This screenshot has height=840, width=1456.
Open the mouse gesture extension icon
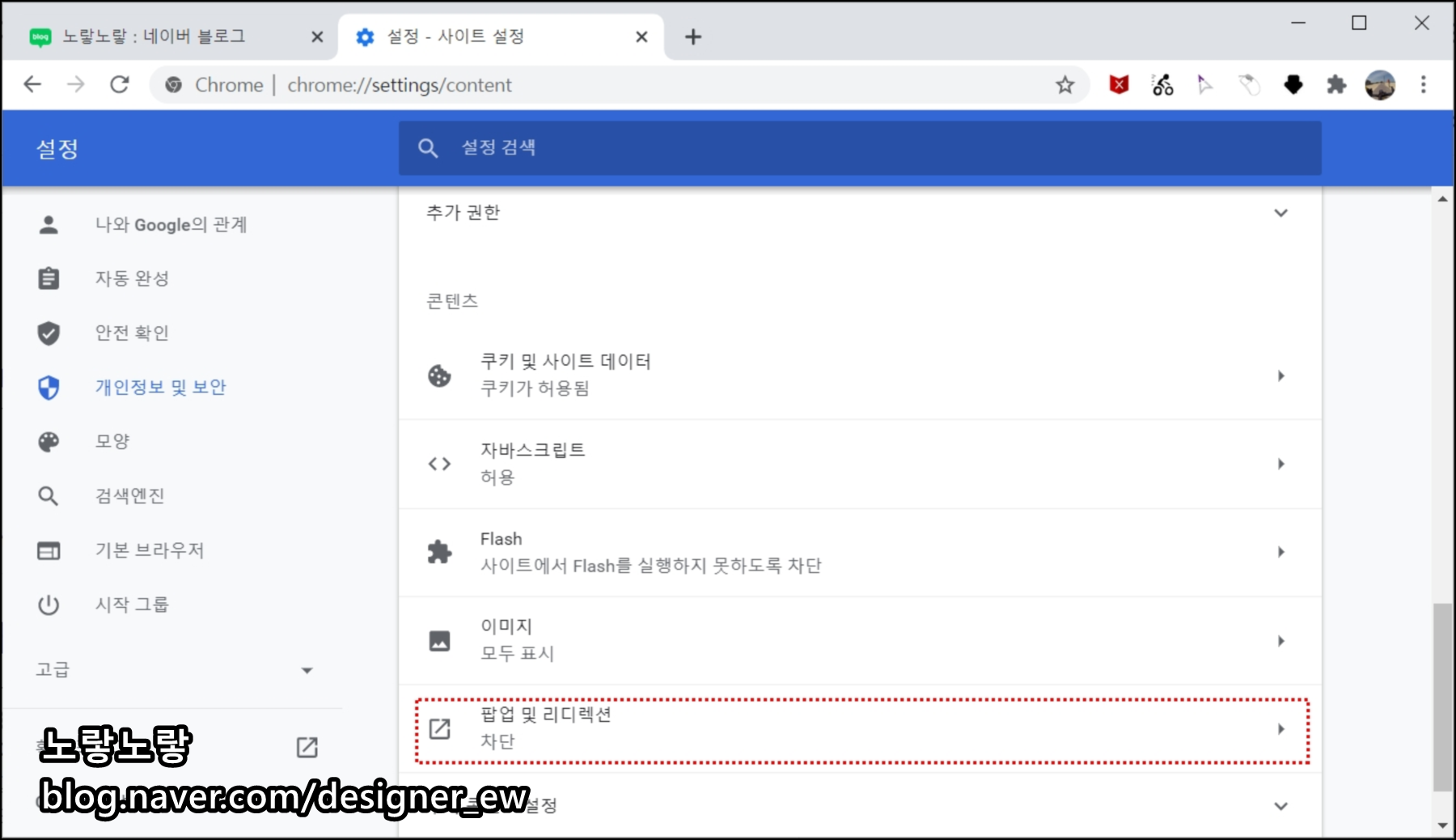[1249, 84]
